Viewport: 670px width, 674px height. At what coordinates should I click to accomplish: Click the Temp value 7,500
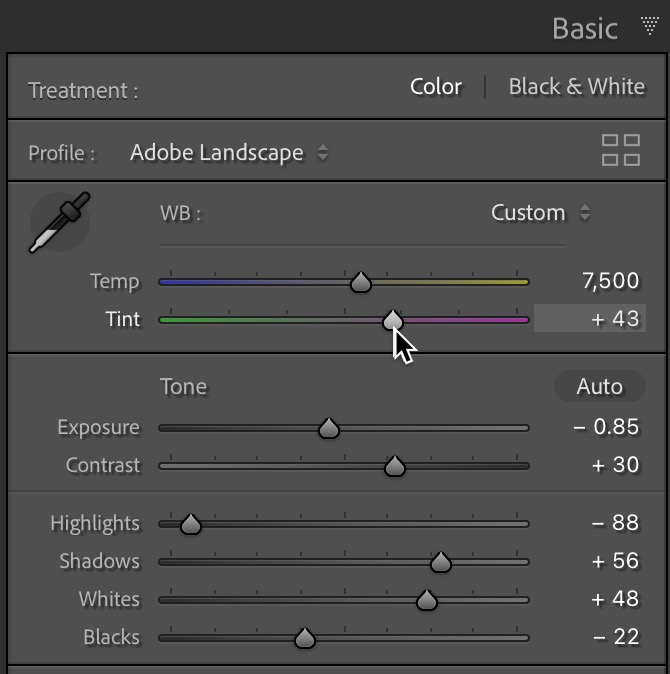click(x=610, y=281)
